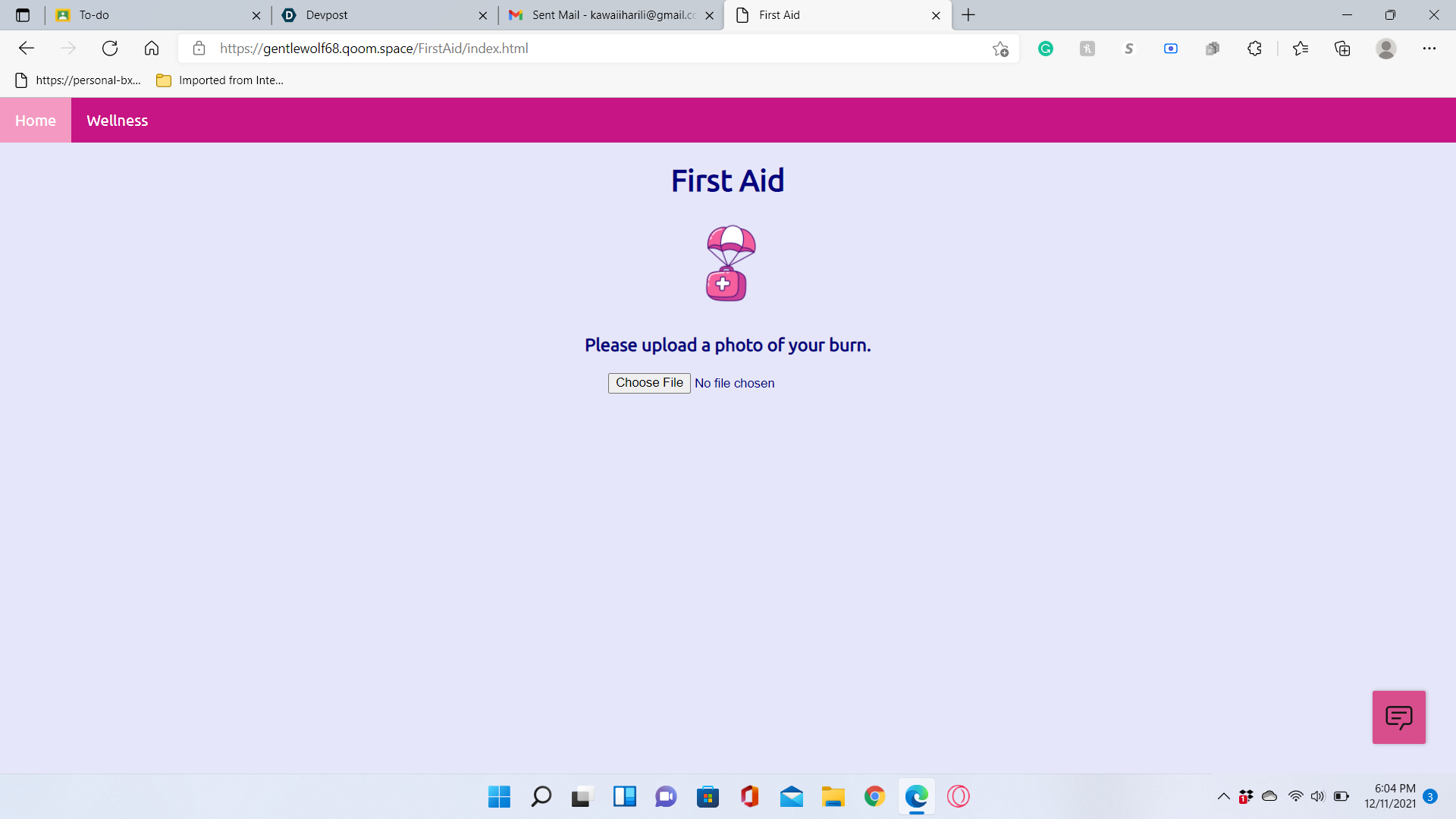Click the Choose File button
The width and height of the screenshot is (1456, 819).
[649, 383]
